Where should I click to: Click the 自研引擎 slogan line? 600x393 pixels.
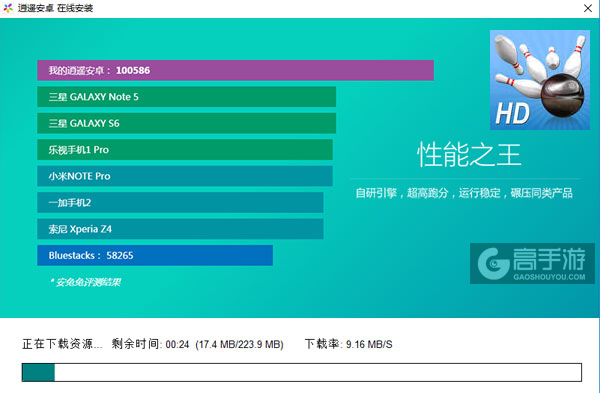[x=464, y=193]
